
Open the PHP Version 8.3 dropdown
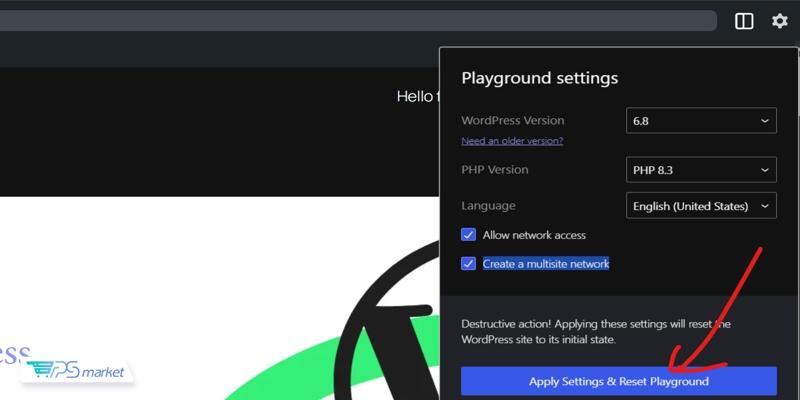pyautogui.click(x=700, y=170)
